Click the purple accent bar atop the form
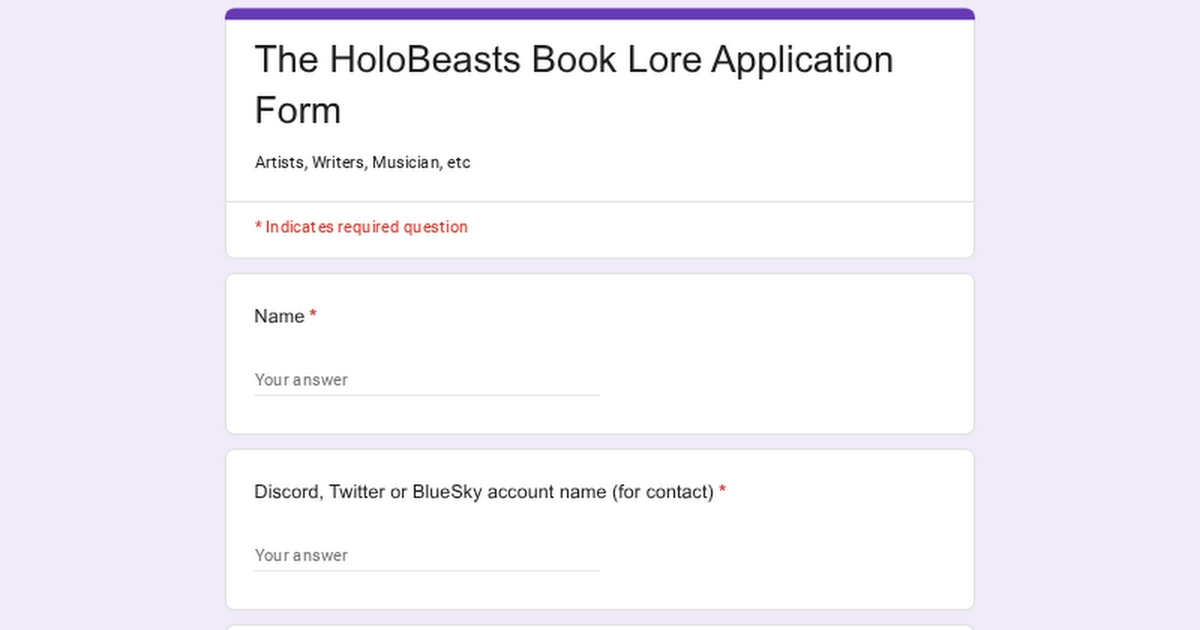Image resolution: width=1200 pixels, height=630 pixels. pos(600,14)
